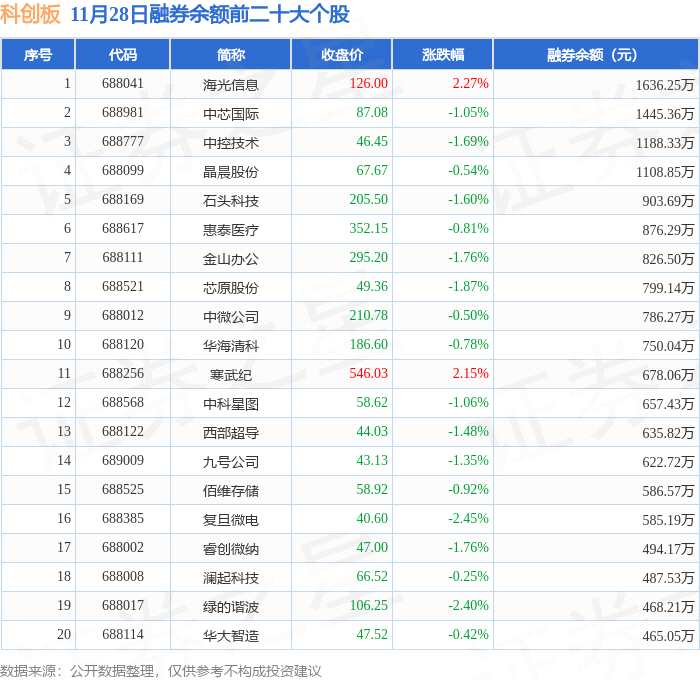Select closing price 106.25
This screenshot has width=700, height=680.
[x=368, y=606]
